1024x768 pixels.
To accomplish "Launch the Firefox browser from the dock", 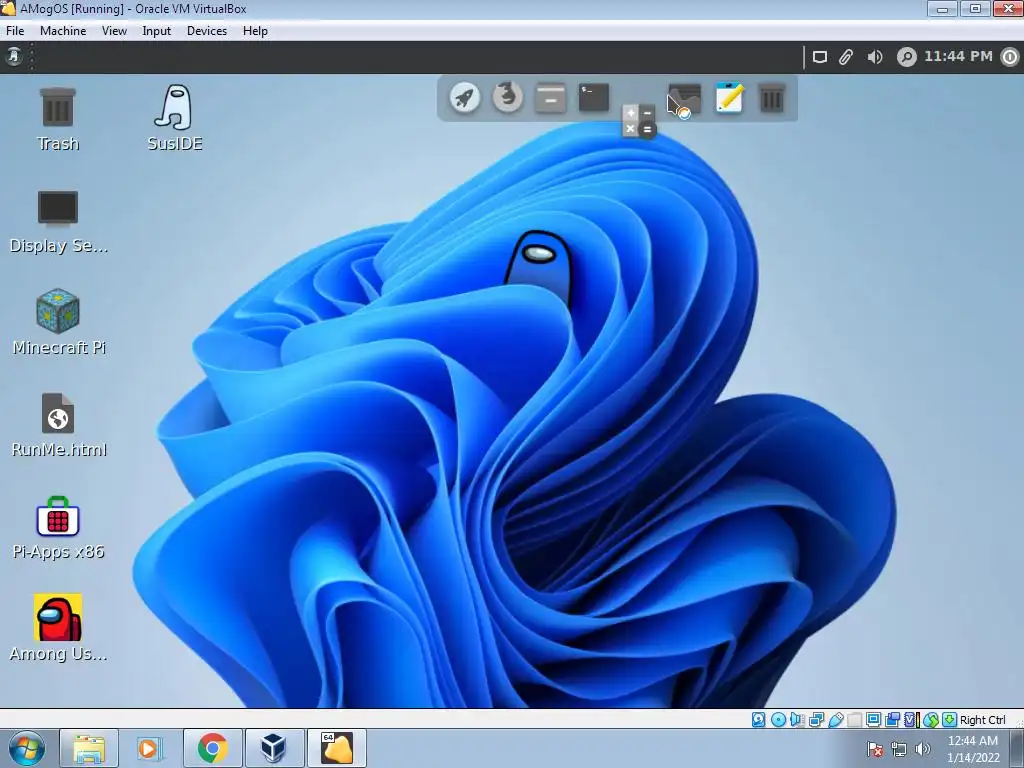I will click(x=507, y=97).
